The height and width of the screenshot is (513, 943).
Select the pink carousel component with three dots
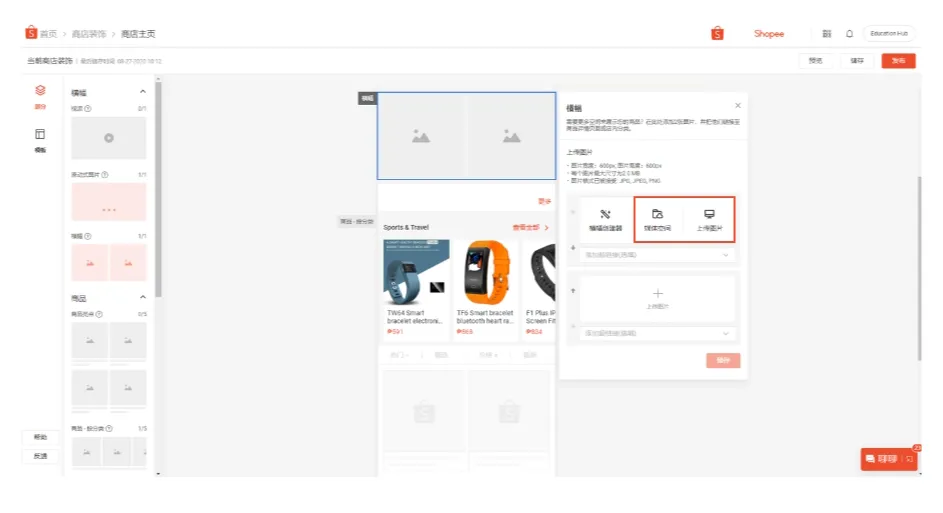pyautogui.click(x=109, y=202)
